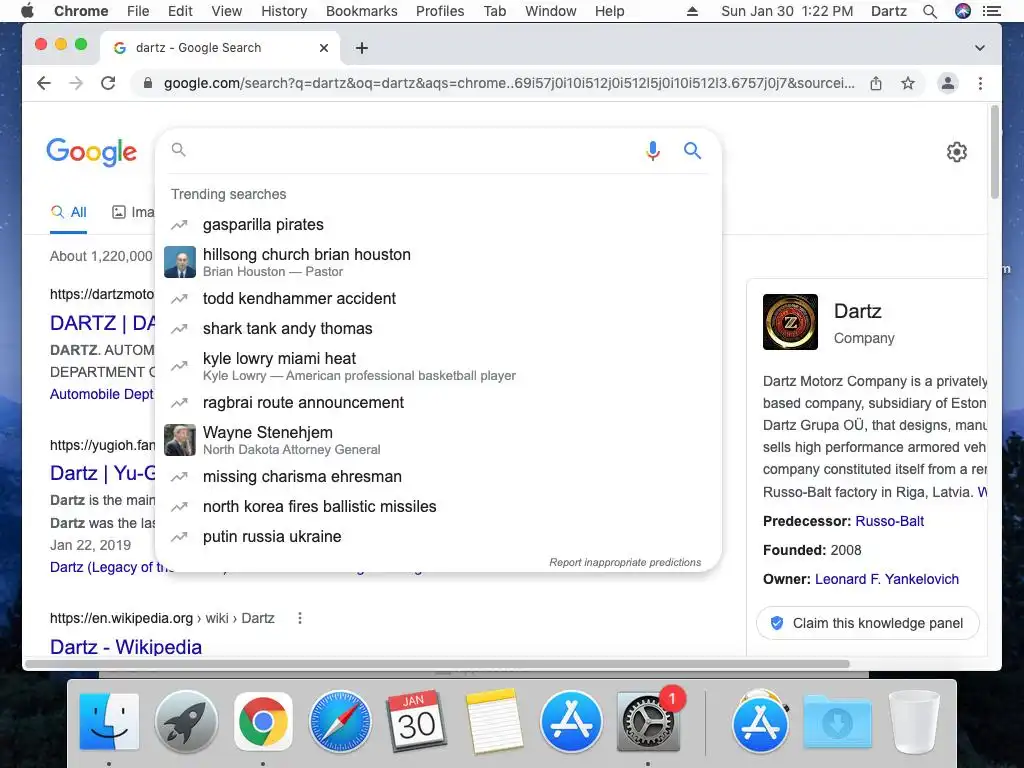Select missing charisma ehresman suggestion
Image resolution: width=1024 pixels, height=768 pixels.
coord(438,477)
